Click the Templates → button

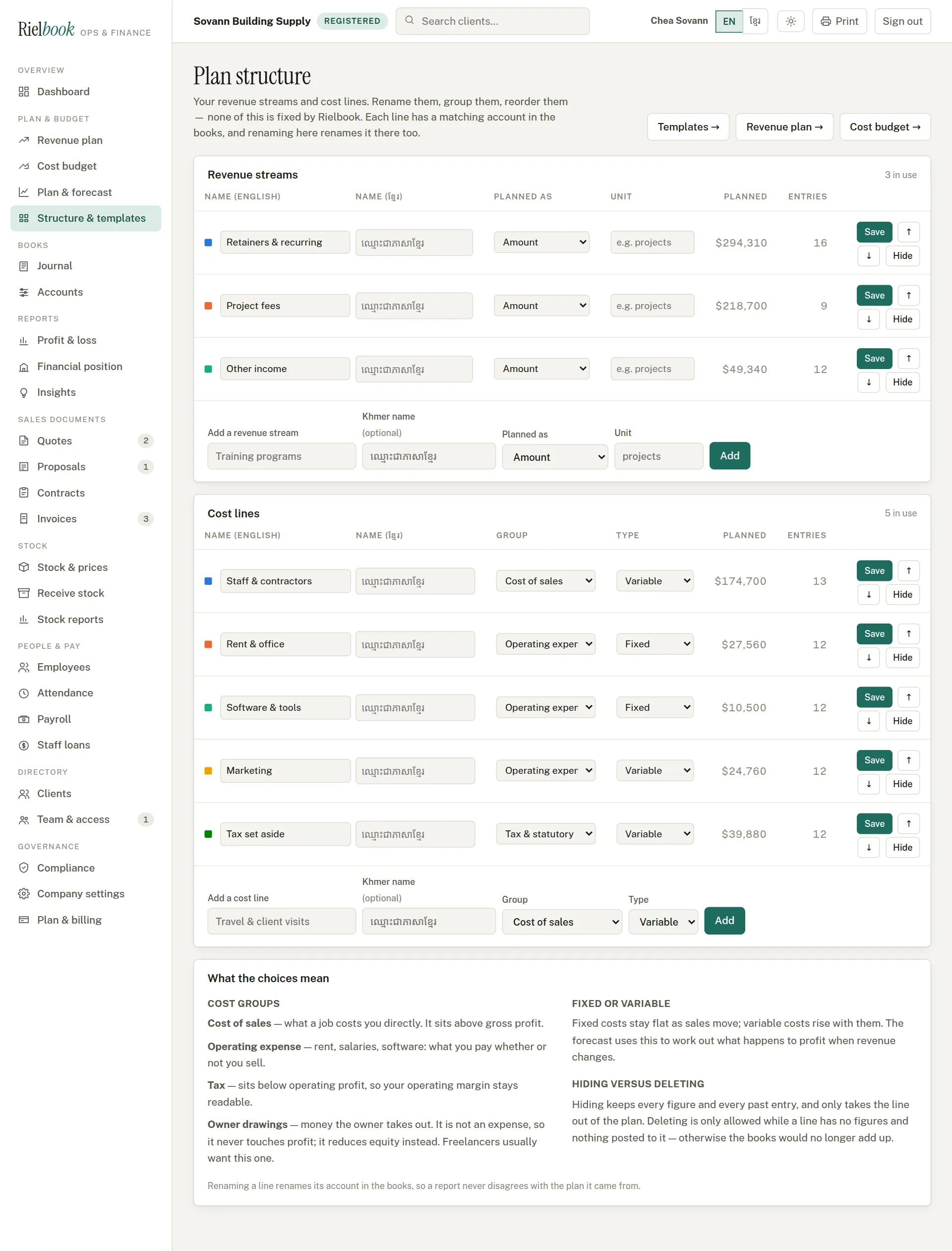point(688,127)
